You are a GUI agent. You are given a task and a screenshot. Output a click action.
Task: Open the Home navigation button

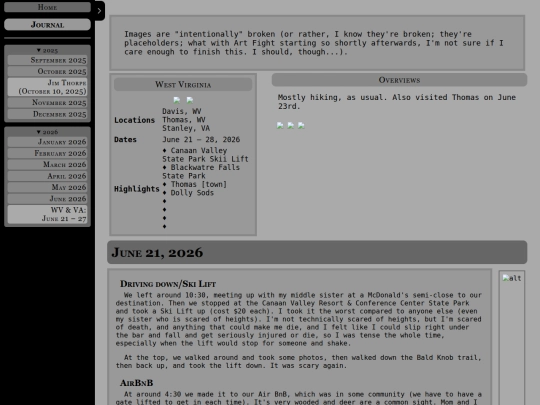[x=48, y=7]
